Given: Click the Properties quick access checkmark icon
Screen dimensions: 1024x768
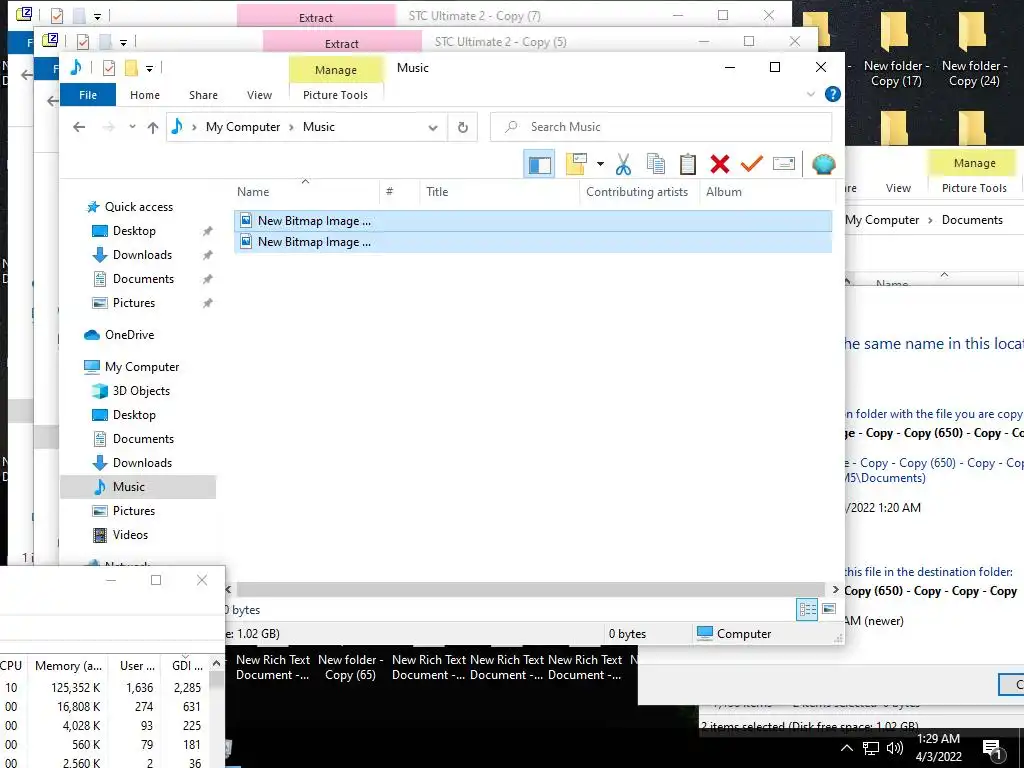Looking at the screenshot, I should 109,68.
